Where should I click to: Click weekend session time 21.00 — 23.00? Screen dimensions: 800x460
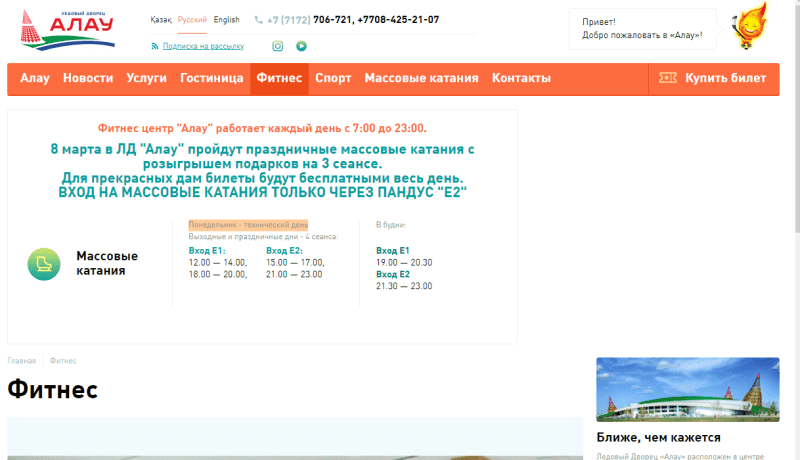pos(294,274)
